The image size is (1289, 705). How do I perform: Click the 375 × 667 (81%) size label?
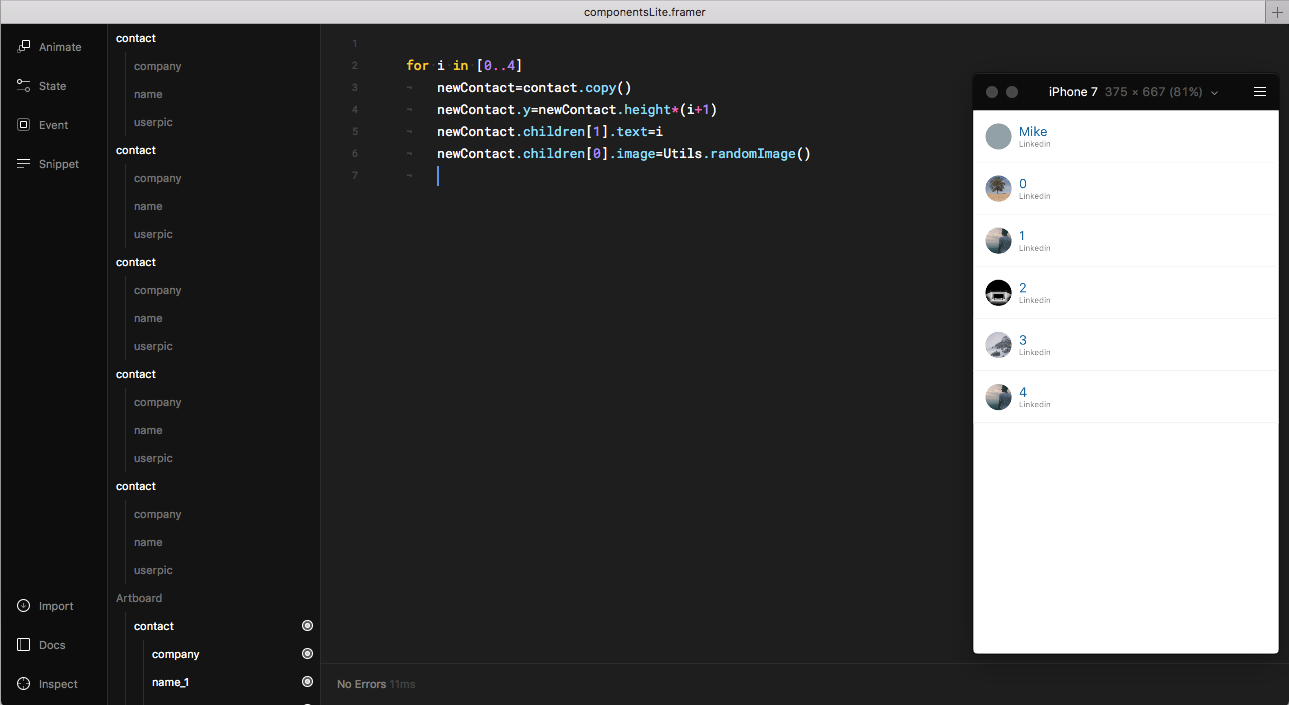(1155, 92)
